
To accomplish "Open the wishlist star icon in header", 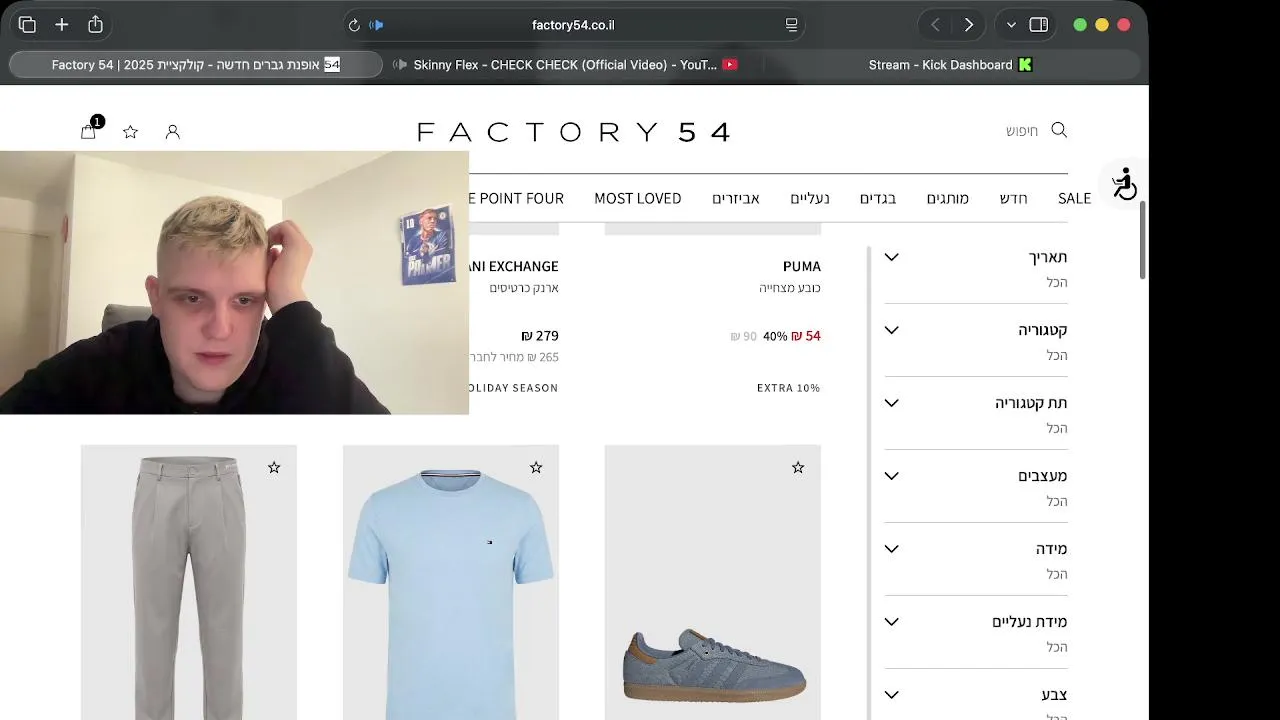I will 130,132.
